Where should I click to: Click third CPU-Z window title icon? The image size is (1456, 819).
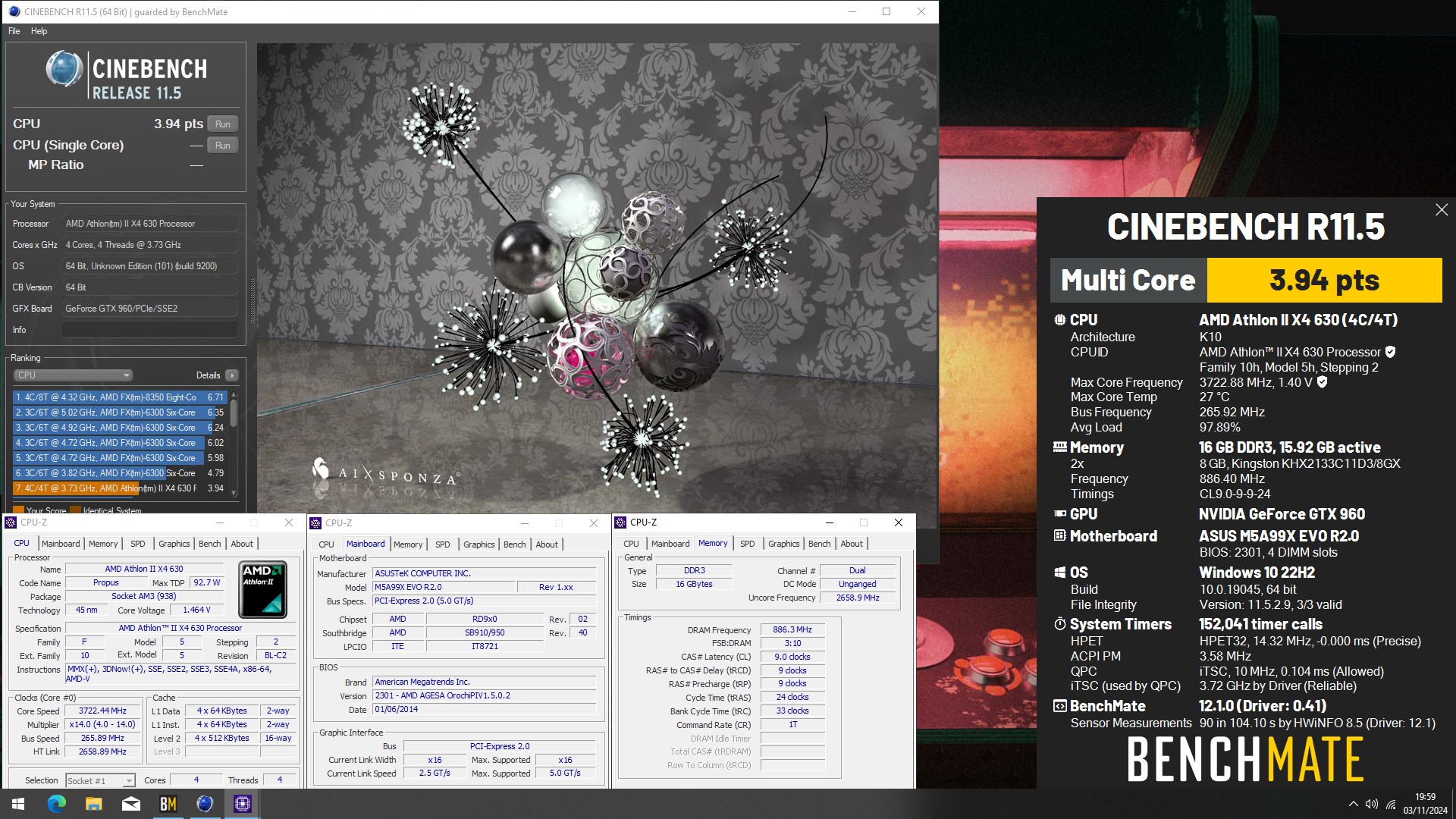[620, 522]
